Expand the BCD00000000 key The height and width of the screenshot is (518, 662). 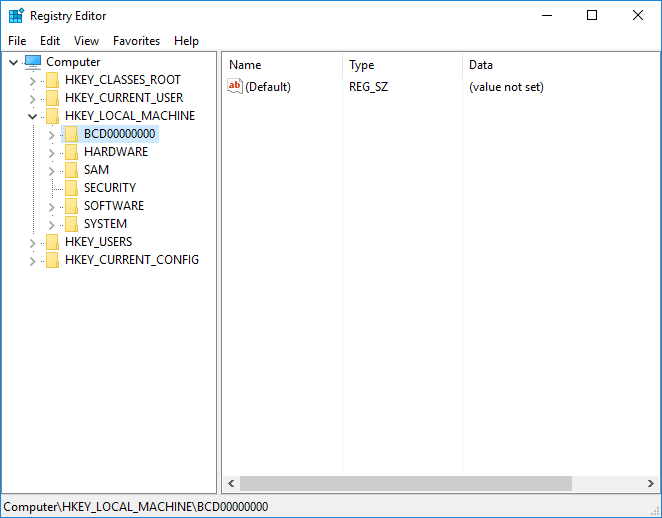coord(52,135)
